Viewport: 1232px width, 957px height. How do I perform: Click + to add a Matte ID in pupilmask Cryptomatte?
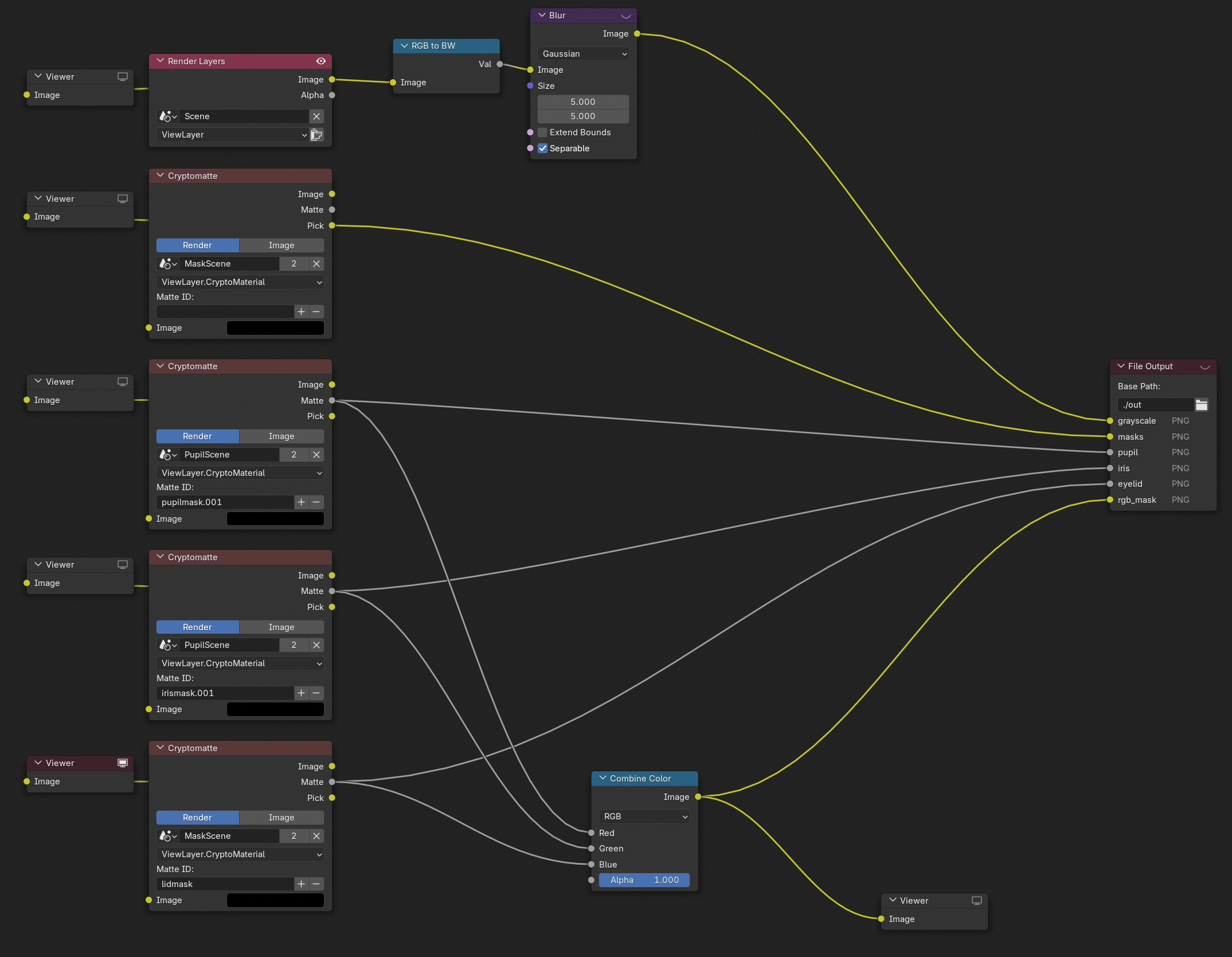click(x=301, y=502)
